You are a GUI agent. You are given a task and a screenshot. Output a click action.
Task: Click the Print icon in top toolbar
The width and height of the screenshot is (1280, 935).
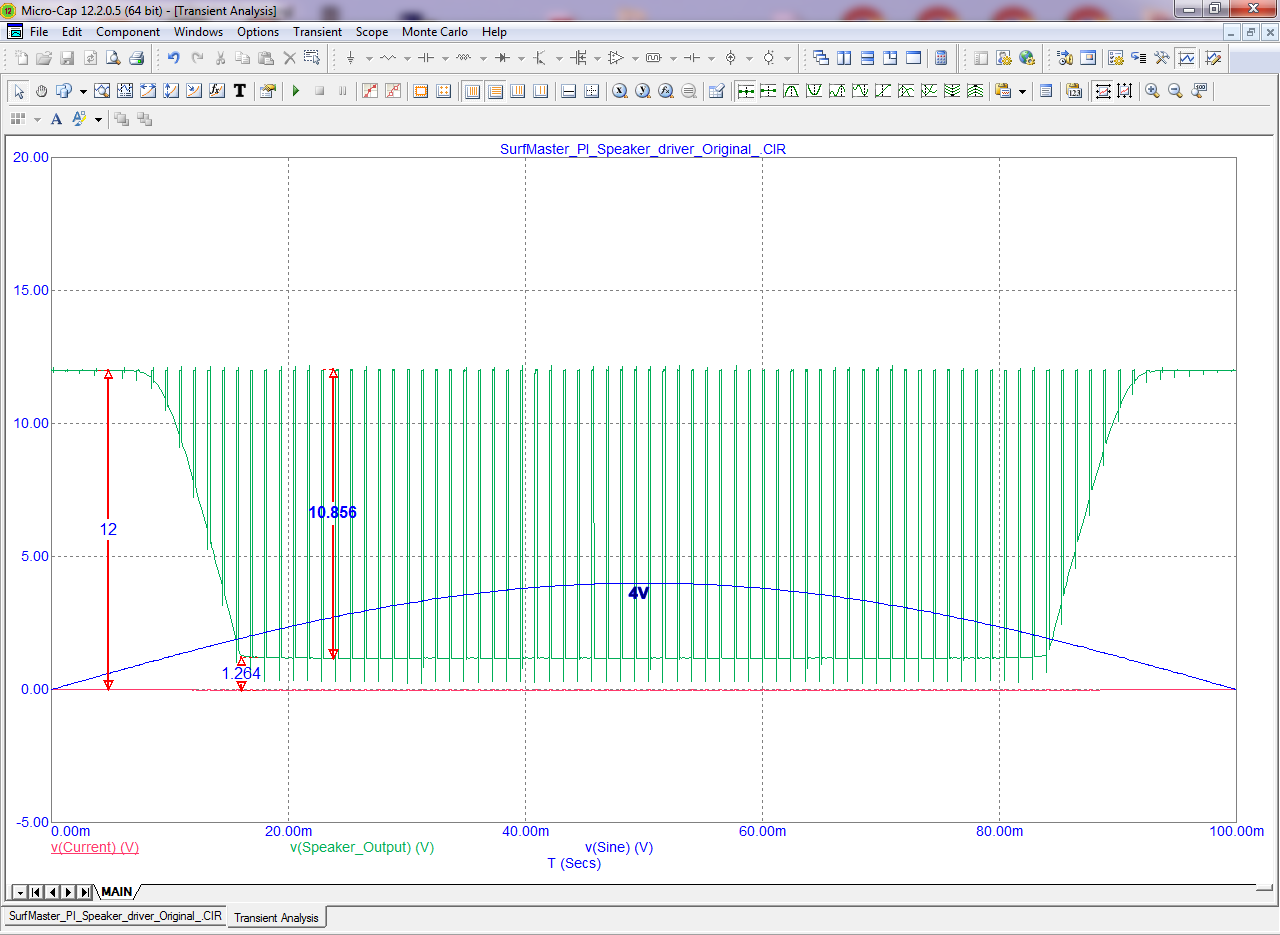(136, 58)
